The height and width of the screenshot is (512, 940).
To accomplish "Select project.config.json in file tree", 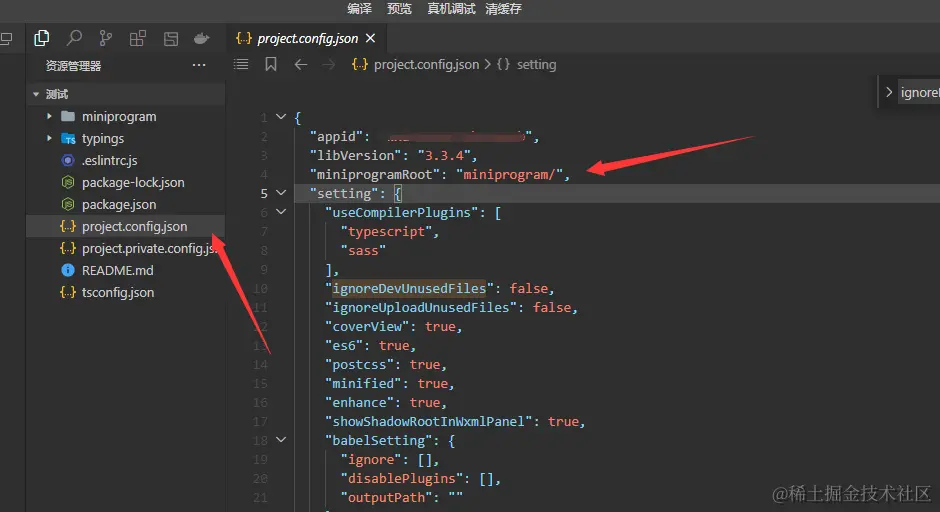I will (125, 227).
